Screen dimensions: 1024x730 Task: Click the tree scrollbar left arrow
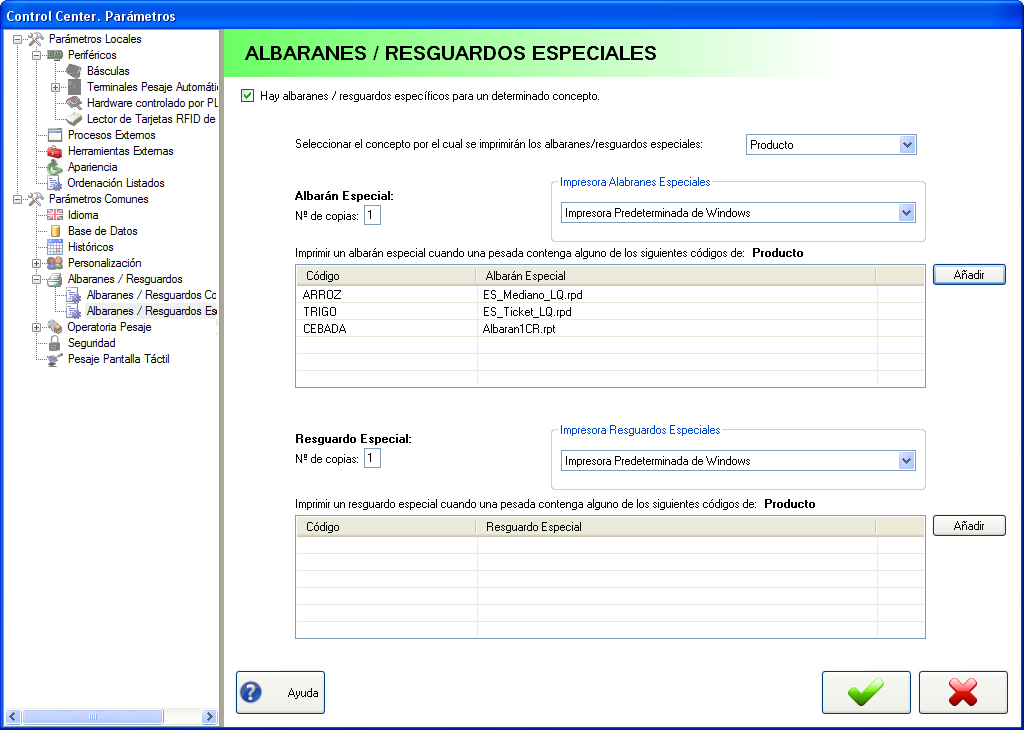coord(12,716)
